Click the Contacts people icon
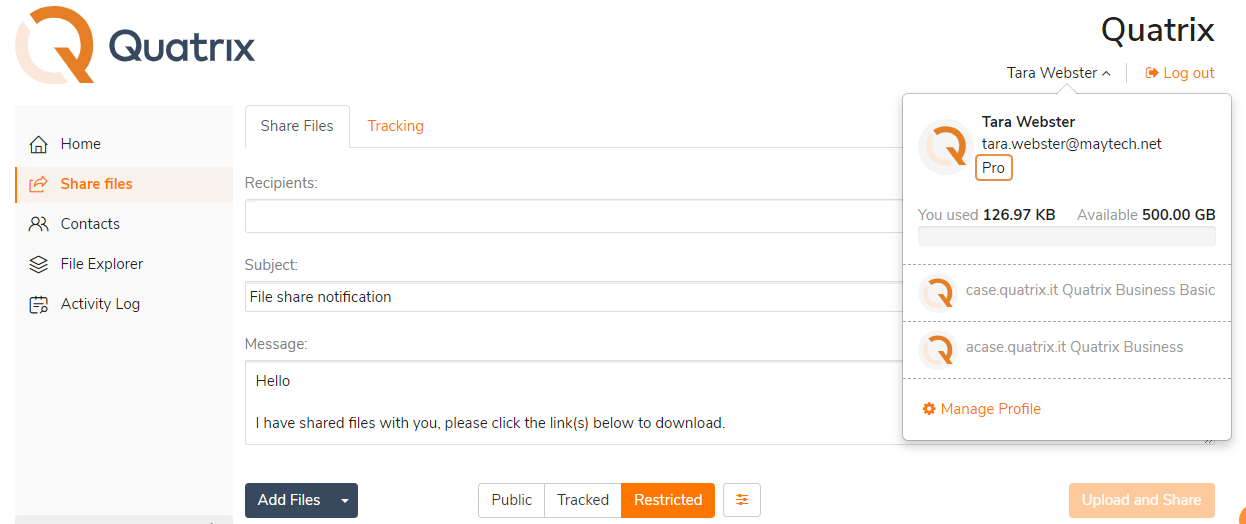The height and width of the screenshot is (524, 1246). click(x=39, y=224)
